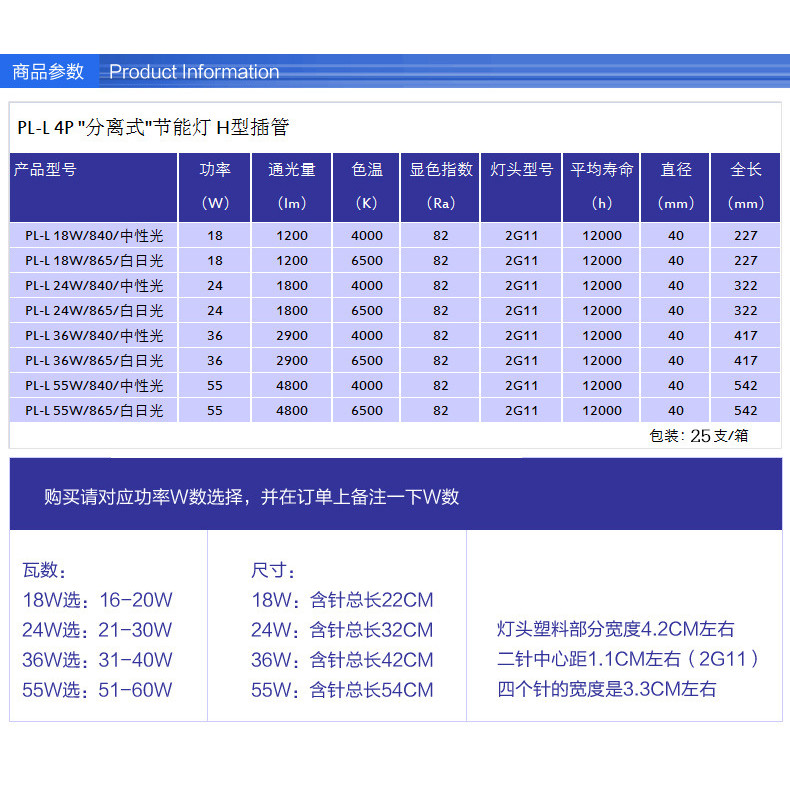Select the PL-L 18W/840/中性光 row
The height and width of the screenshot is (790, 790).
[94, 236]
